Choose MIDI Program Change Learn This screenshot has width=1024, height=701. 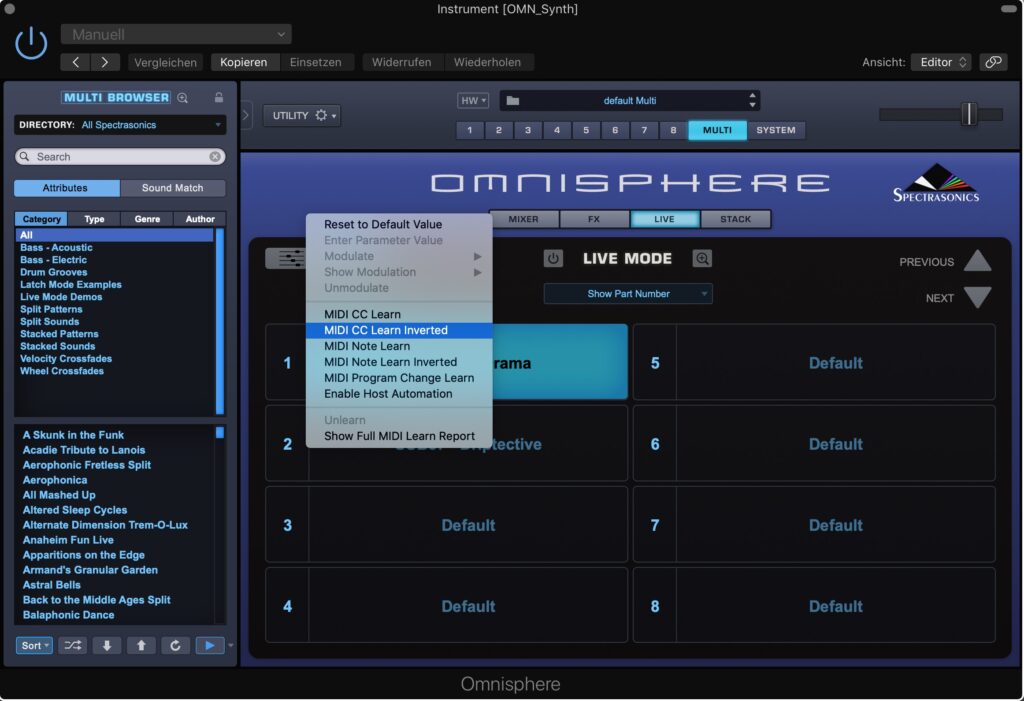pyautogui.click(x=399, y=378)
